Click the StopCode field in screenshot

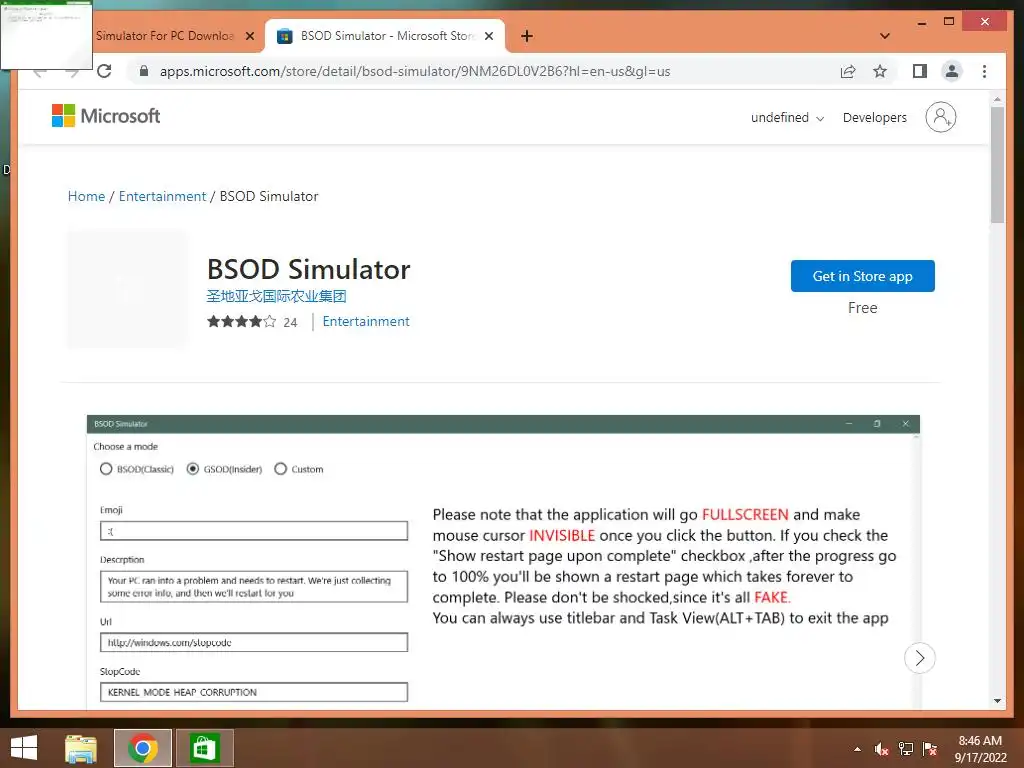[254, 692]
